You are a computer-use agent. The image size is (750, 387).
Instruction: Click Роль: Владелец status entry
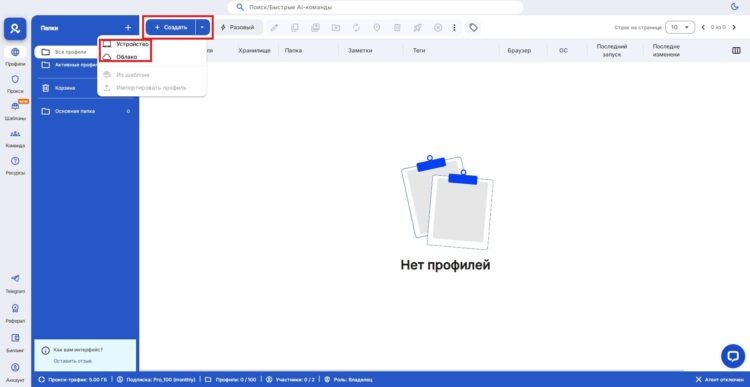(x=348, y=379)
